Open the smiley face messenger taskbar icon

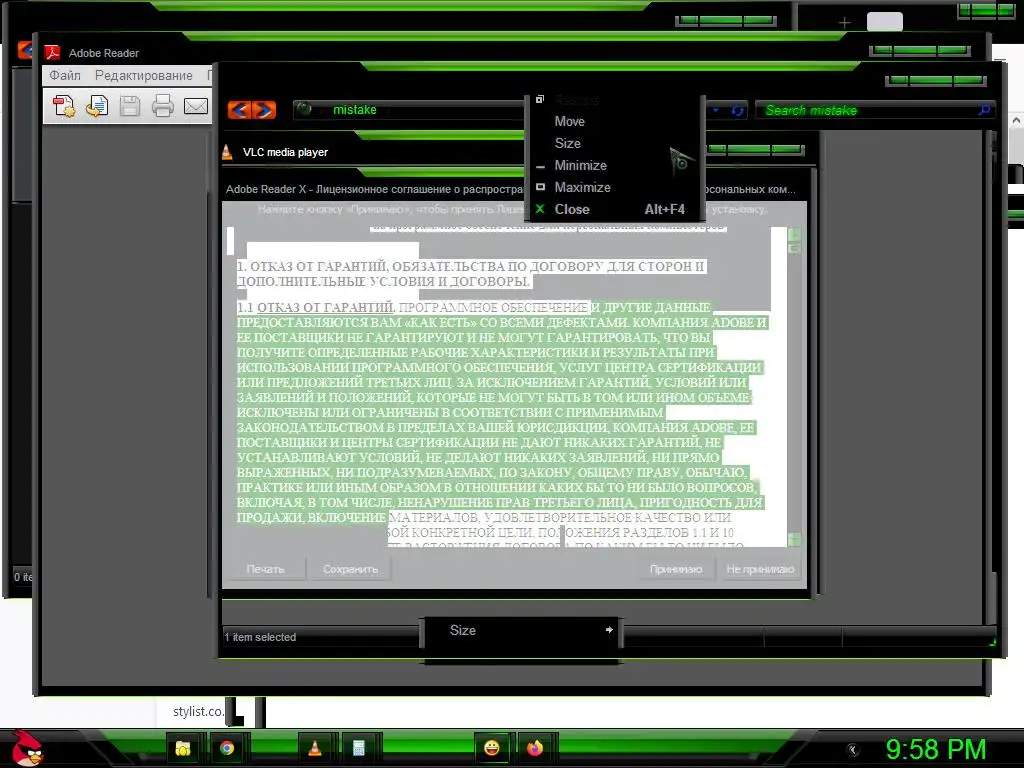[492, 748]
